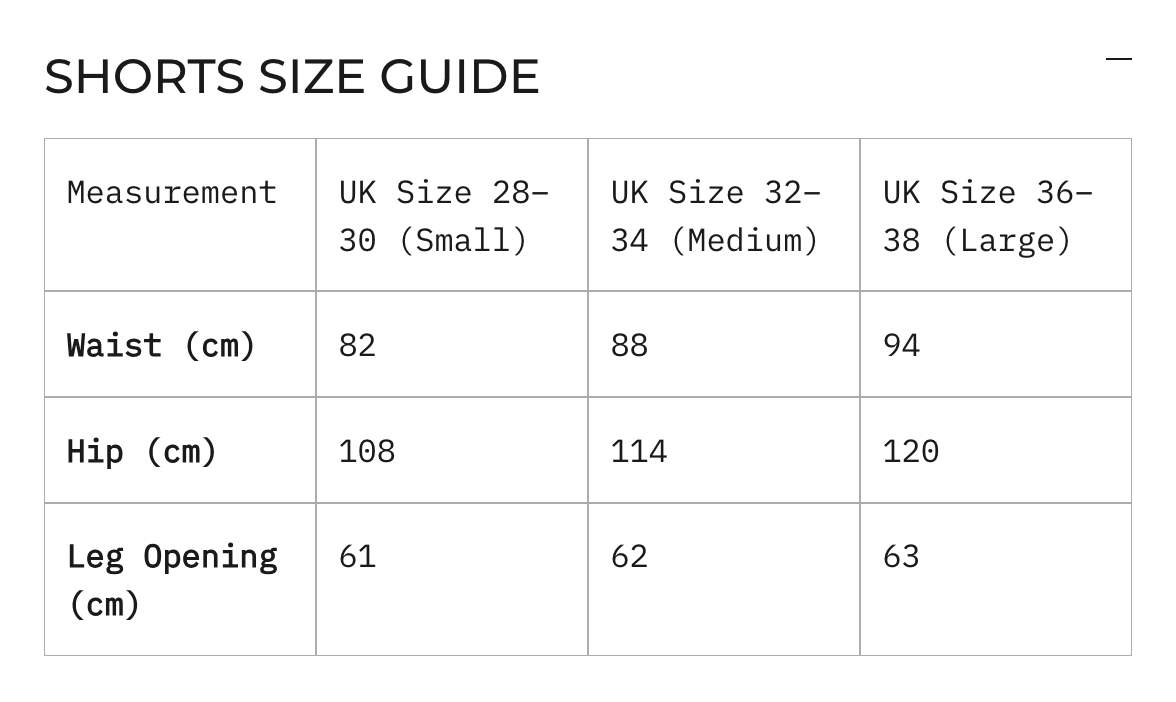The image size is (1176, 702).
Task: Click the waist value 94 cell
Action: click(996, 344)
